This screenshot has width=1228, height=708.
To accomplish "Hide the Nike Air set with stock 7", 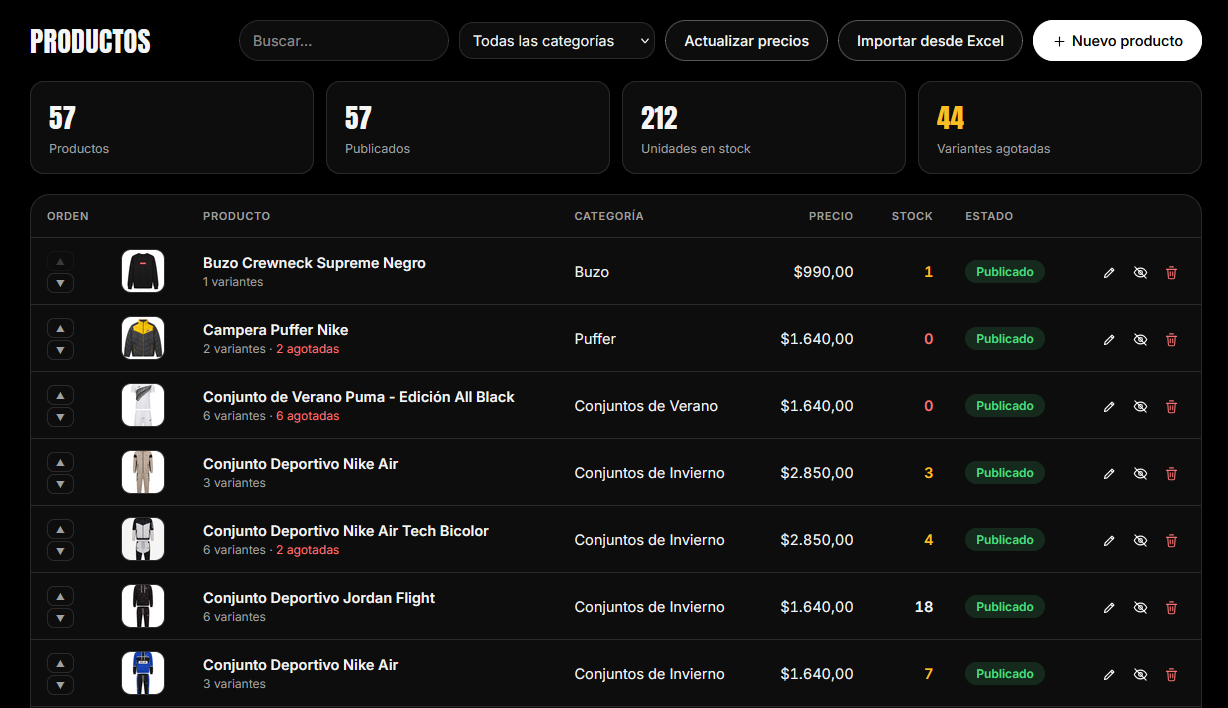I will [x=1140, y=674].
